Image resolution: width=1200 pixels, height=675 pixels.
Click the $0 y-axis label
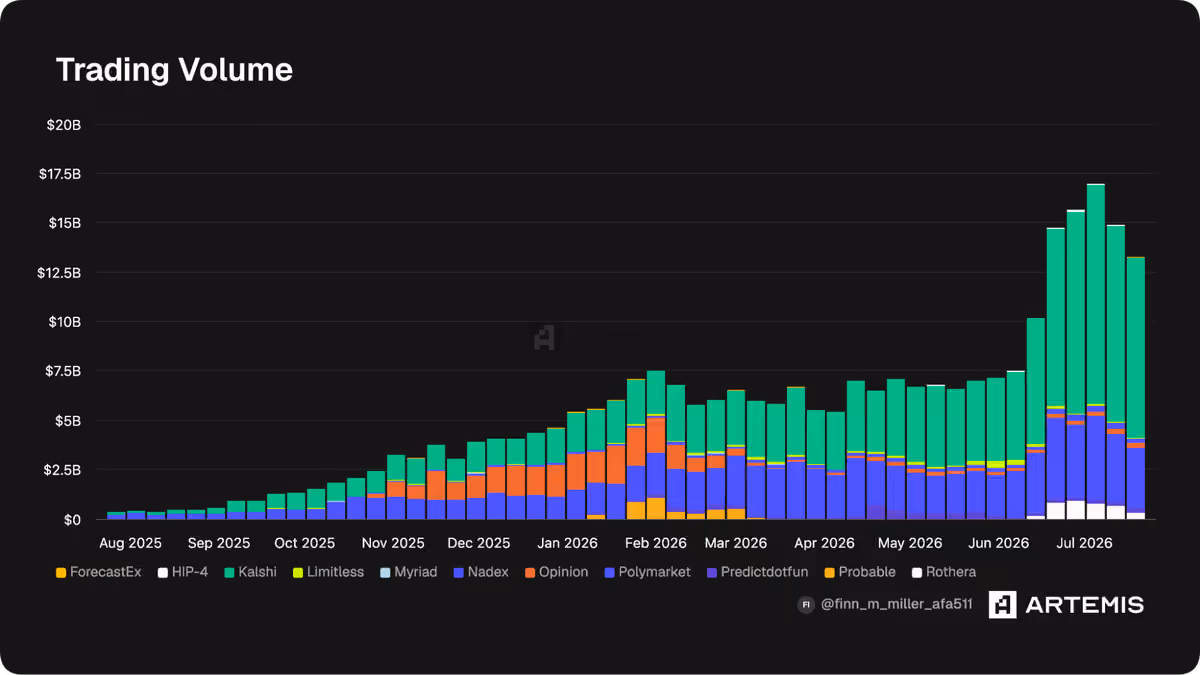point(72,520)
